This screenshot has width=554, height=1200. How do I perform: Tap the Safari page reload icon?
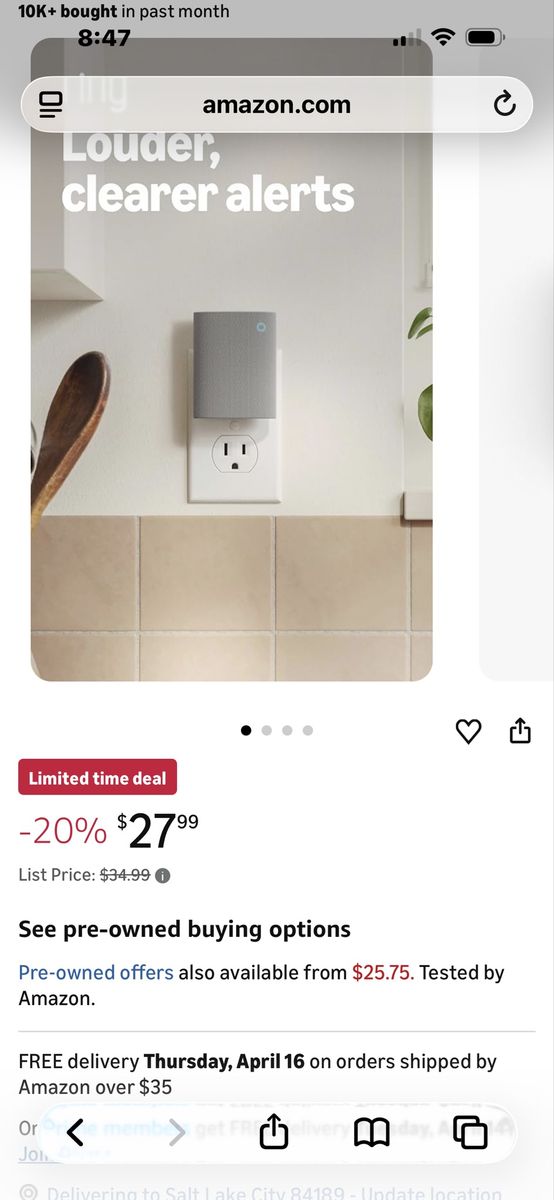coord(505,104)
